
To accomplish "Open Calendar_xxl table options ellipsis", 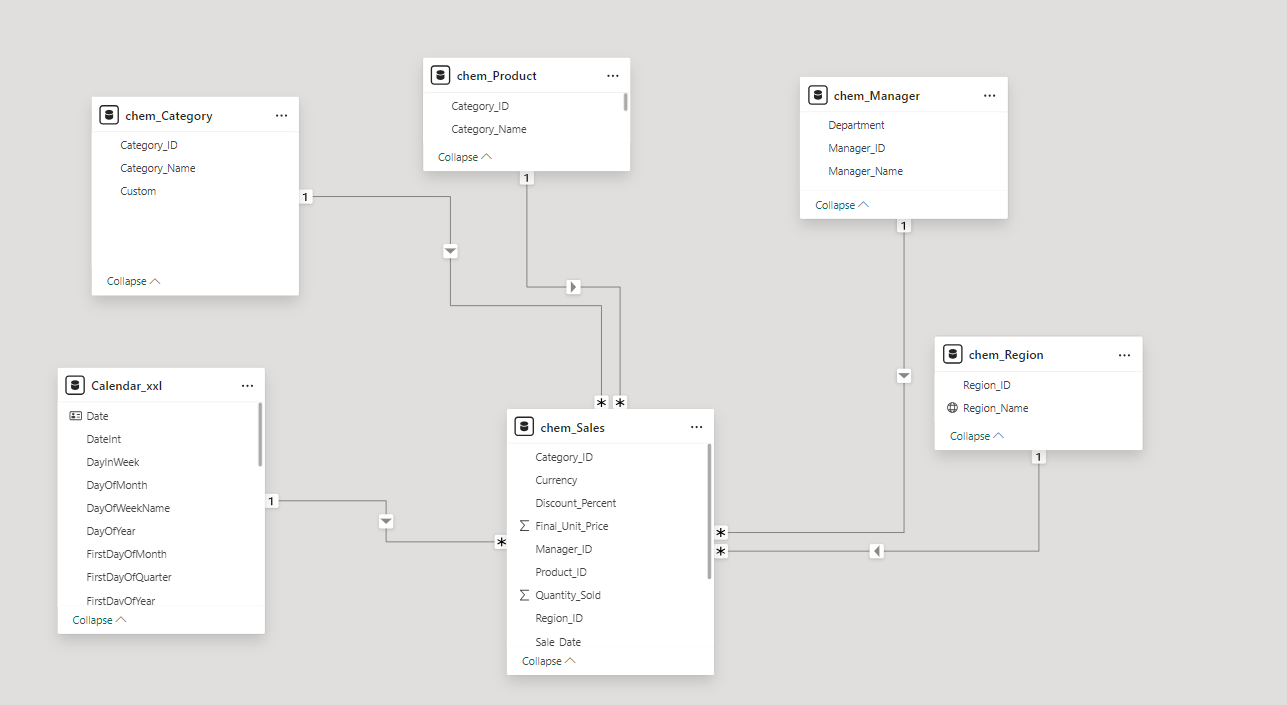I will (247, 386).
